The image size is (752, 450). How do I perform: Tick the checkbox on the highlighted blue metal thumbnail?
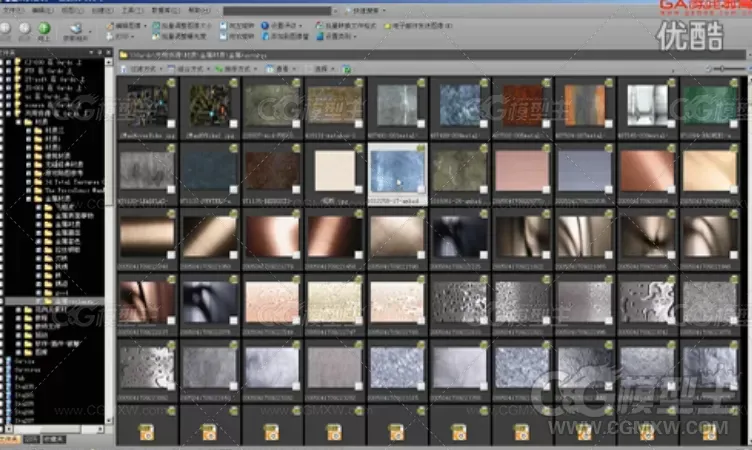421,189
